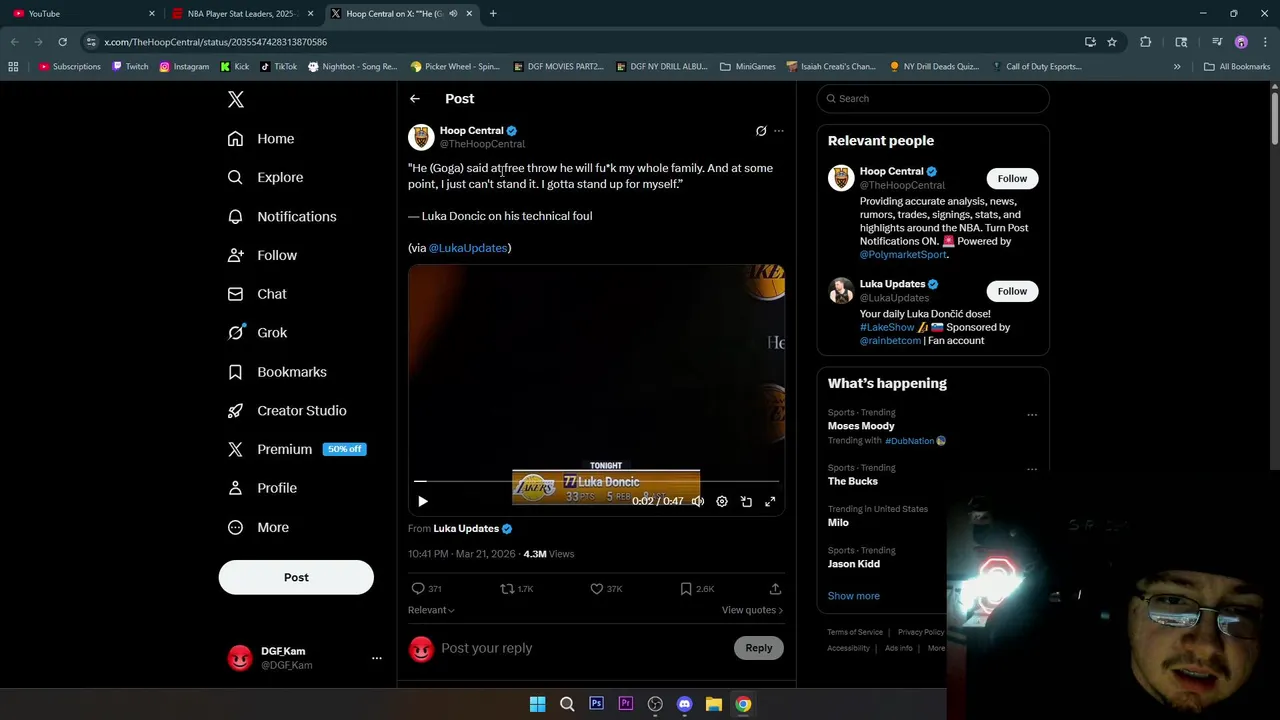The image size is (1280, 720).
Task: Open Windows Start menu
Action: click(537, 704)
